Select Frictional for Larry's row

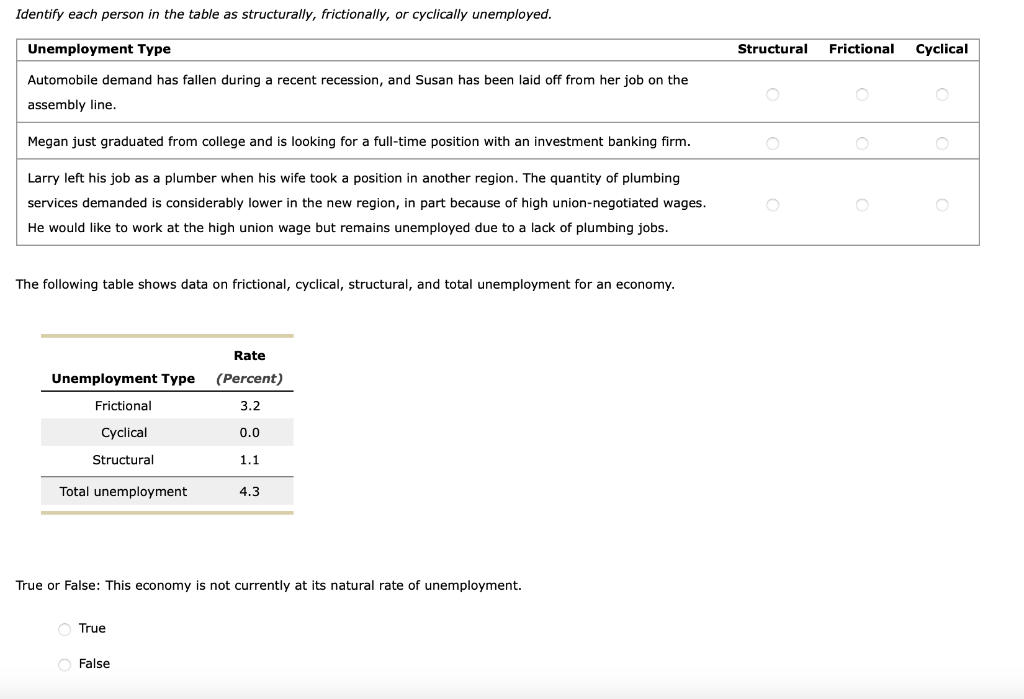pyautogui.click(x=861, y=205)
